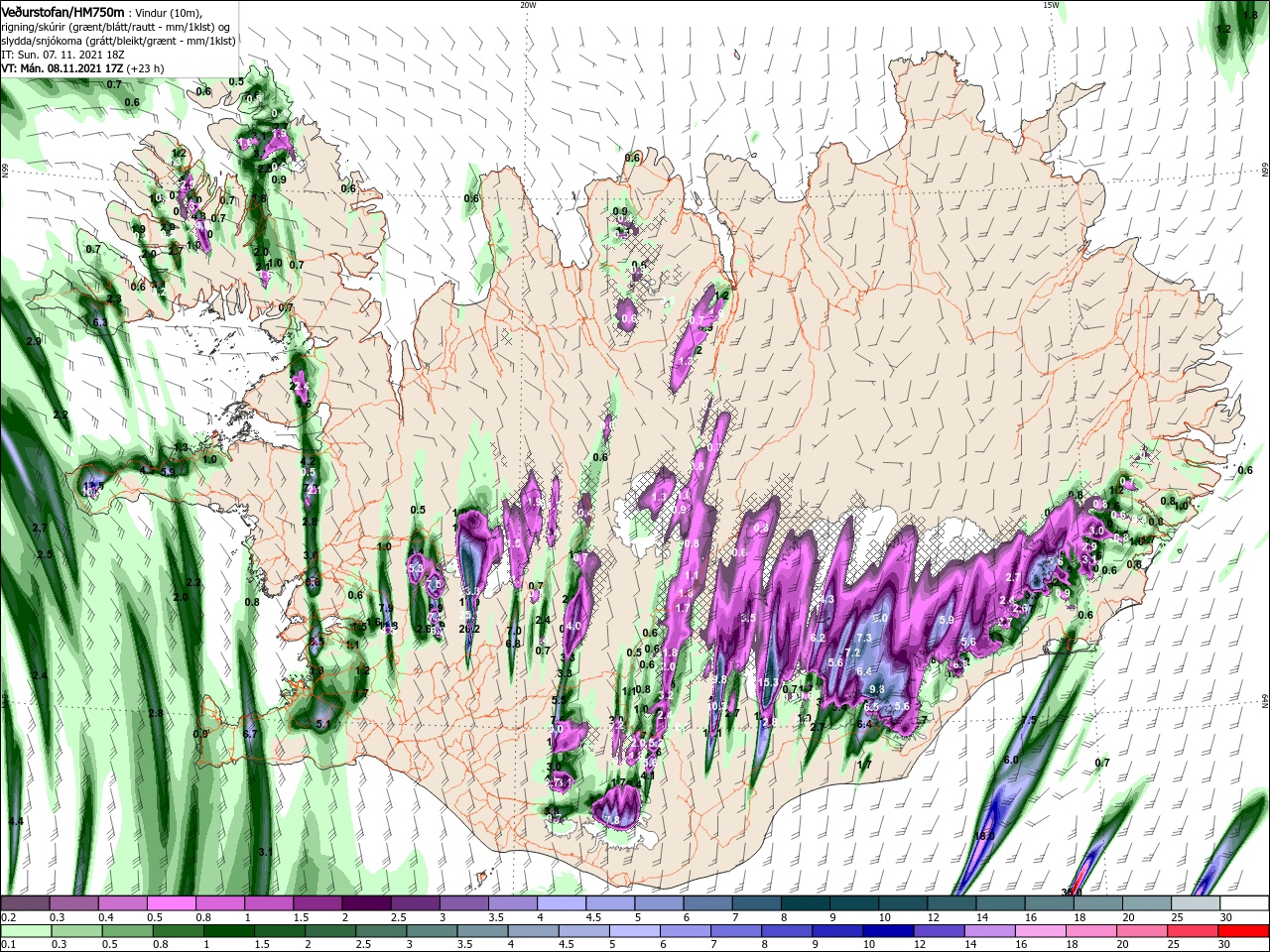1270x952 pixels.
Task: Click the 8.2 precipitation value on the map
Action: (819, 638)
